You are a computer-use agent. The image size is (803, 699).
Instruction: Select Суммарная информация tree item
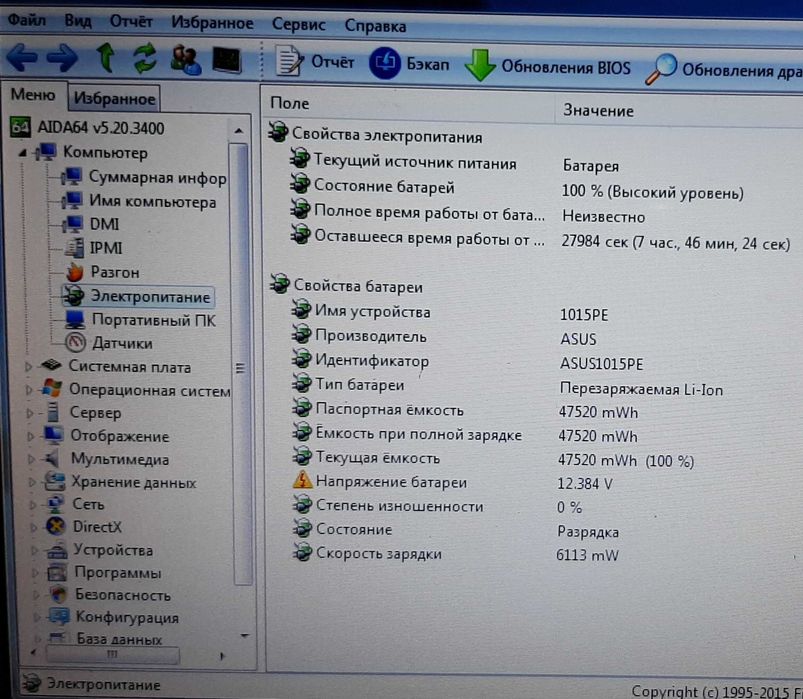coord(144,178)
